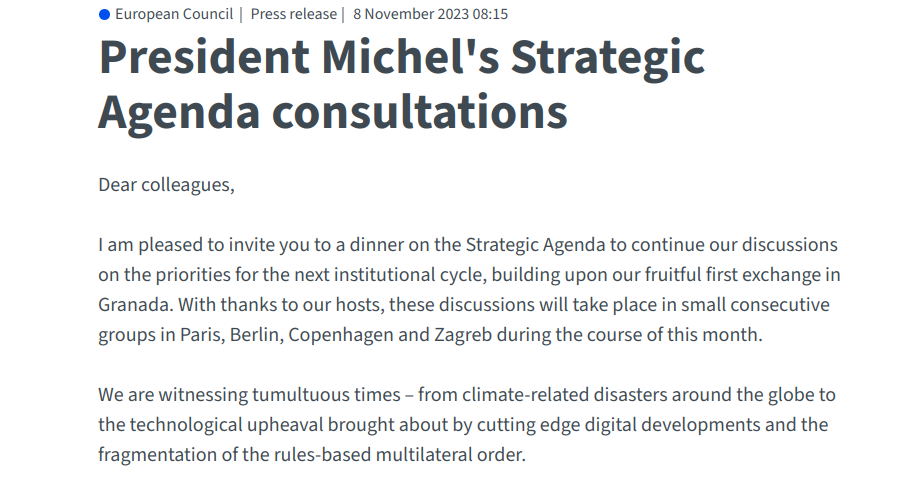This screenshot has height=490, width=913.
Task: Select the Press release category label
Action: pyautogui.click(x=293, y=14)
